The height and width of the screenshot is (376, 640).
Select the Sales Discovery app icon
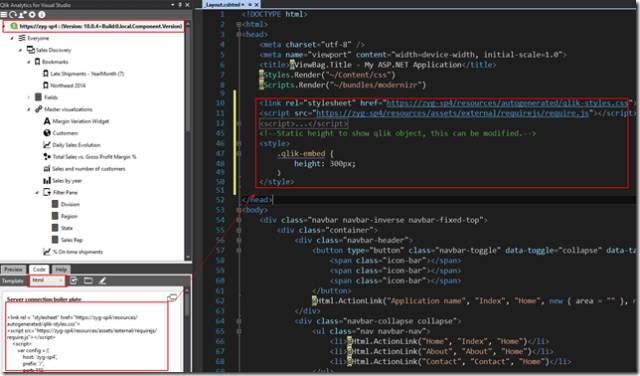click(x=30, y=50)
